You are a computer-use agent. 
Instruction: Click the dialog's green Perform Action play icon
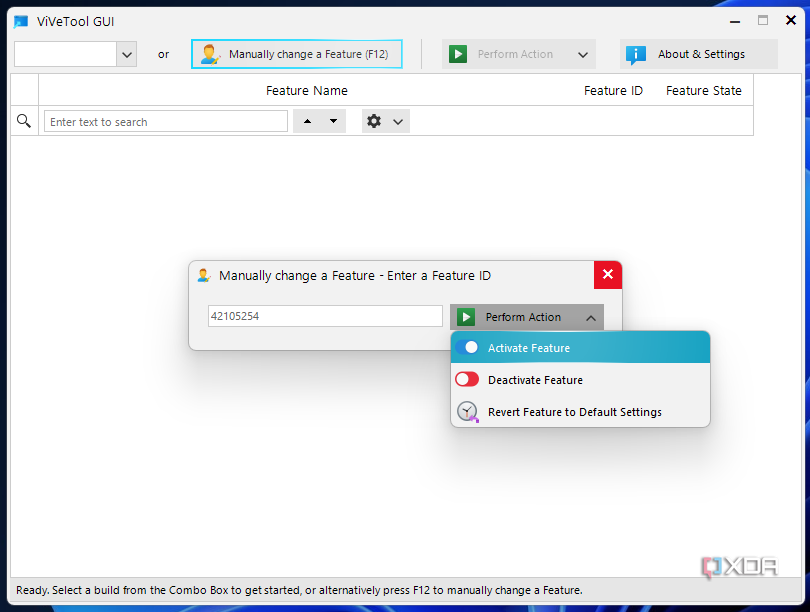pos(466,317)
